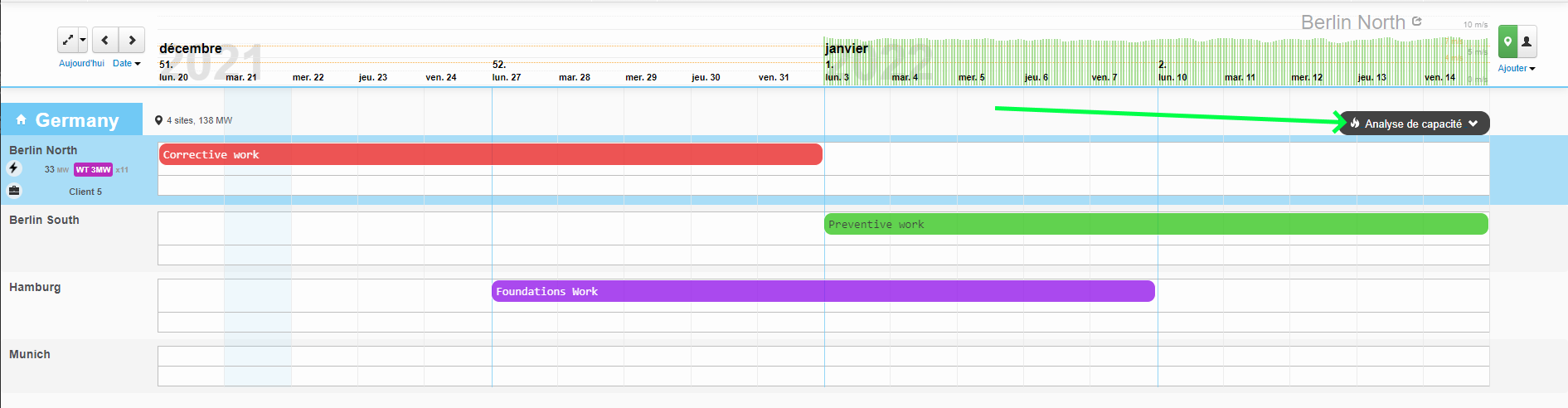Image resolution: width=1568 pixels, height=408 pixels.
Task: Toggle the person view button
Action: click(x=1527, y=41)
